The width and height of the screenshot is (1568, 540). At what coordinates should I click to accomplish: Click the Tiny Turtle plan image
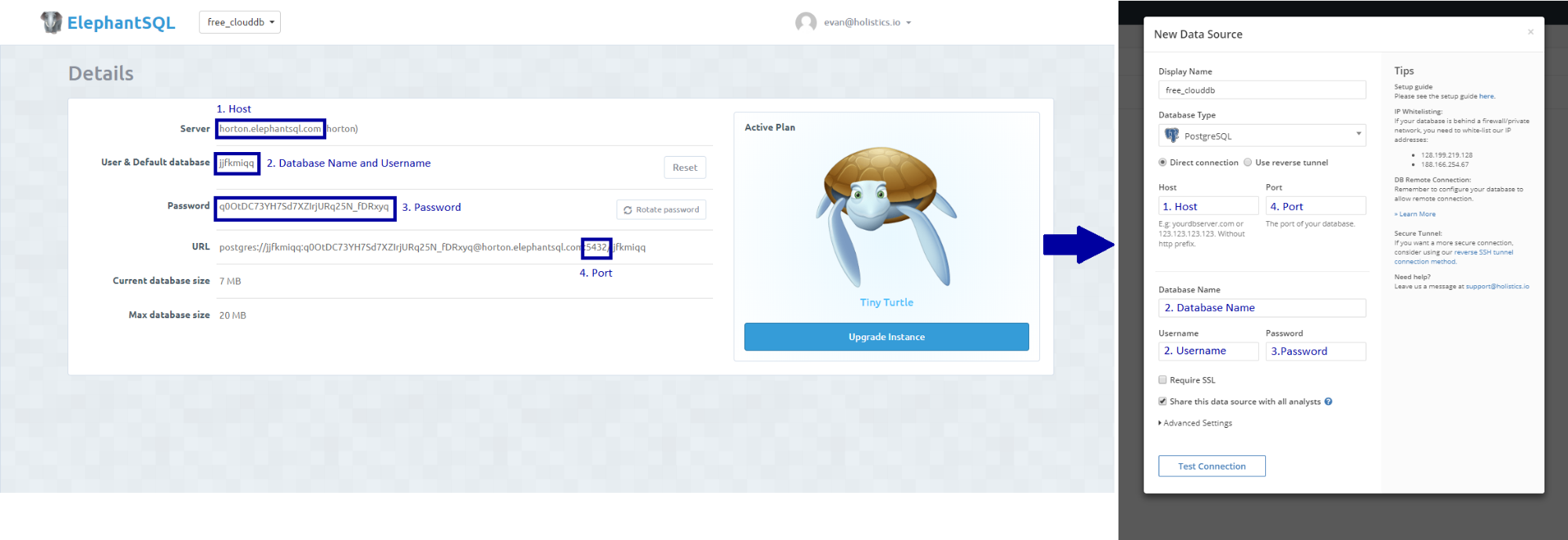point(886,217)
